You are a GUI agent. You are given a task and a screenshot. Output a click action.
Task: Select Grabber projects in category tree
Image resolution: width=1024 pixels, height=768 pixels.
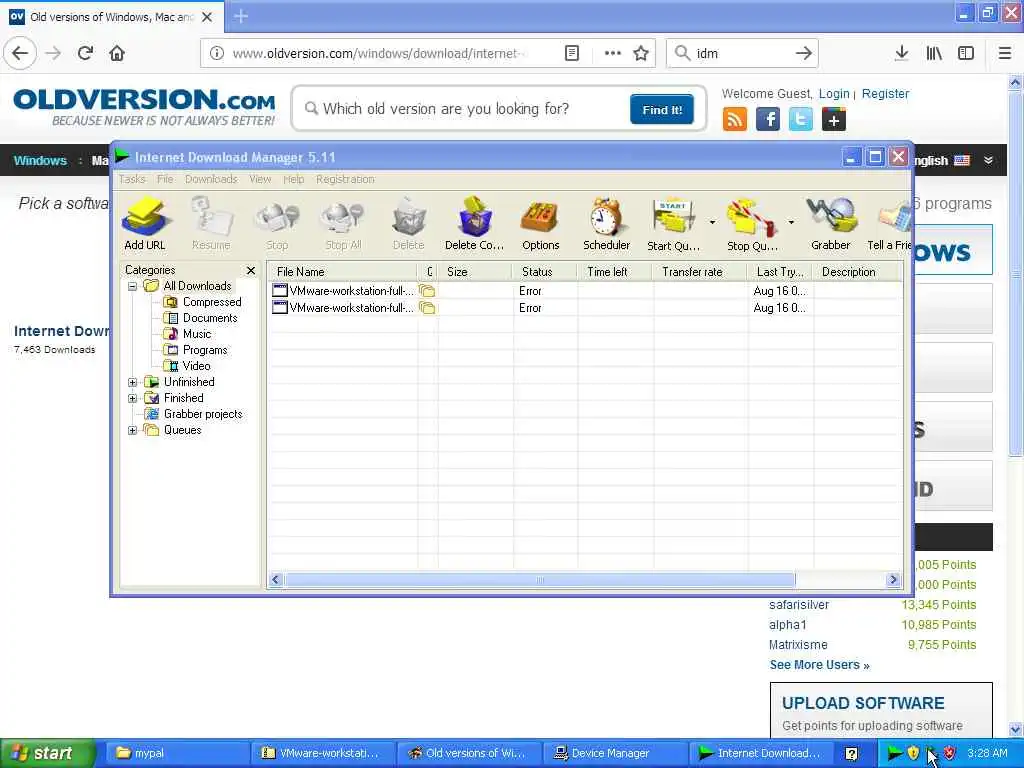[195, 414]
